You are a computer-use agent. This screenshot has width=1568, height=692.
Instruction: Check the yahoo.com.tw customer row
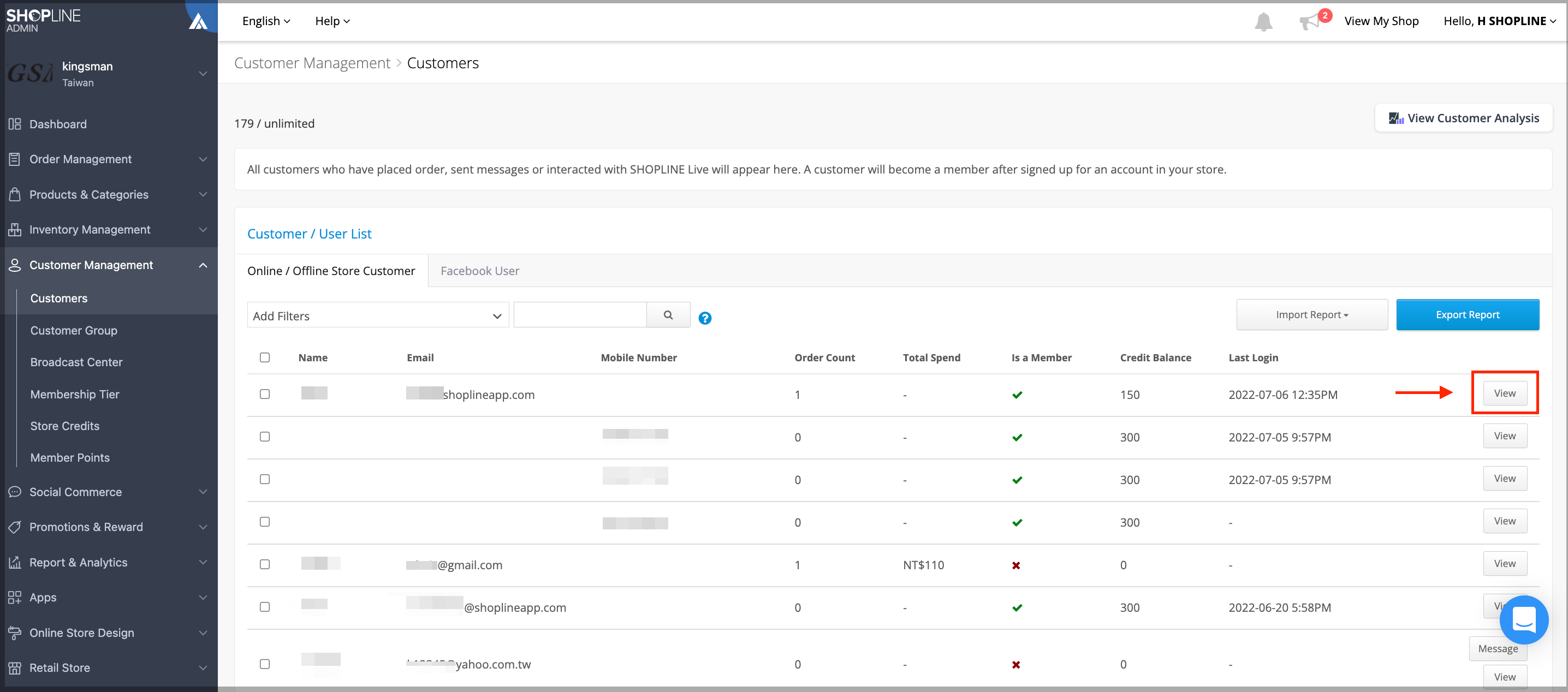coord(265,664)
